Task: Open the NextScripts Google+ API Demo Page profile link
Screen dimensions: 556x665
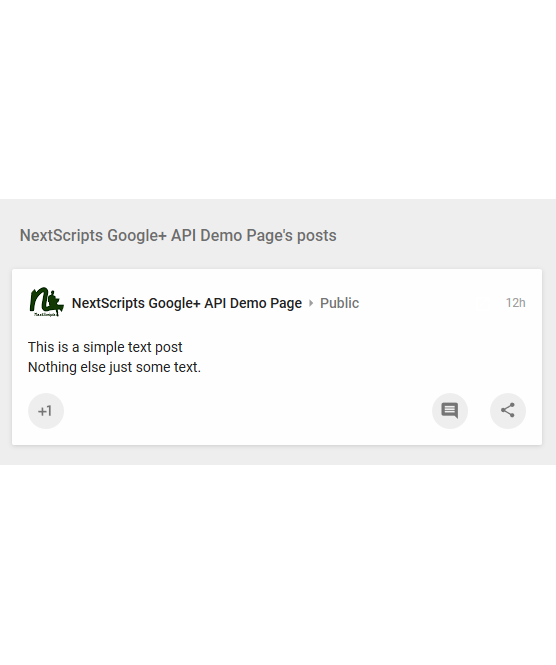Action: coord(187,303)
